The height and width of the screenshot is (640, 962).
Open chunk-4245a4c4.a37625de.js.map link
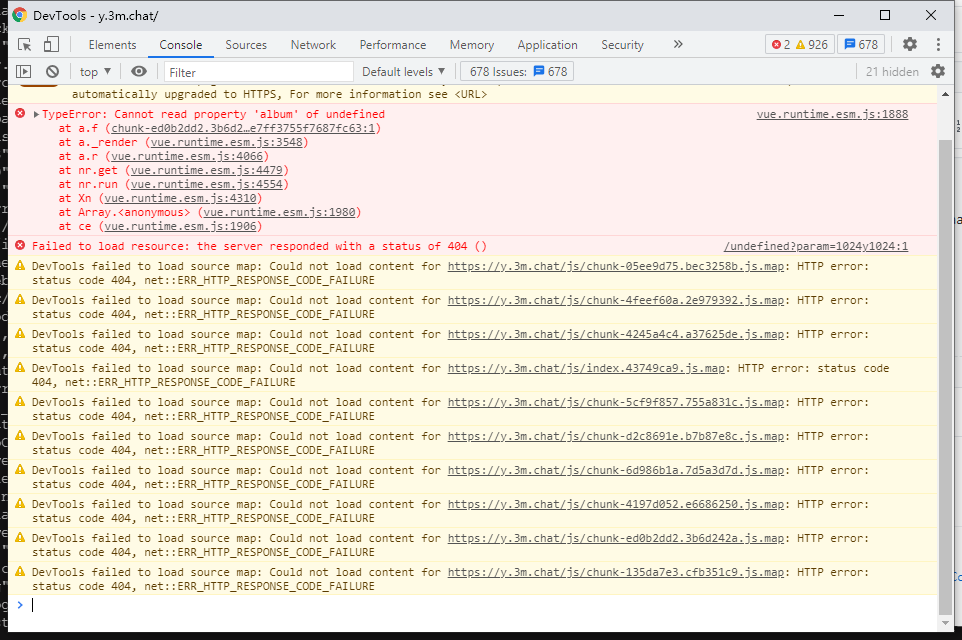(616, 334)
